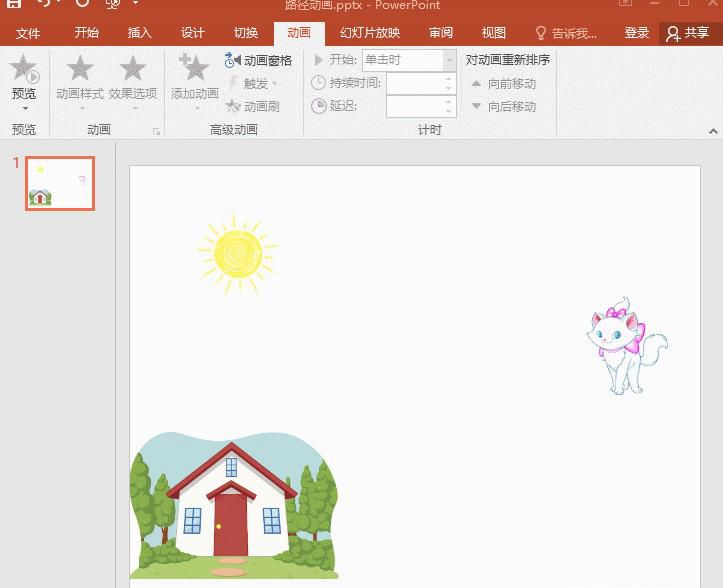Click Move Earlier (向前移动)

tap(504, 84)
